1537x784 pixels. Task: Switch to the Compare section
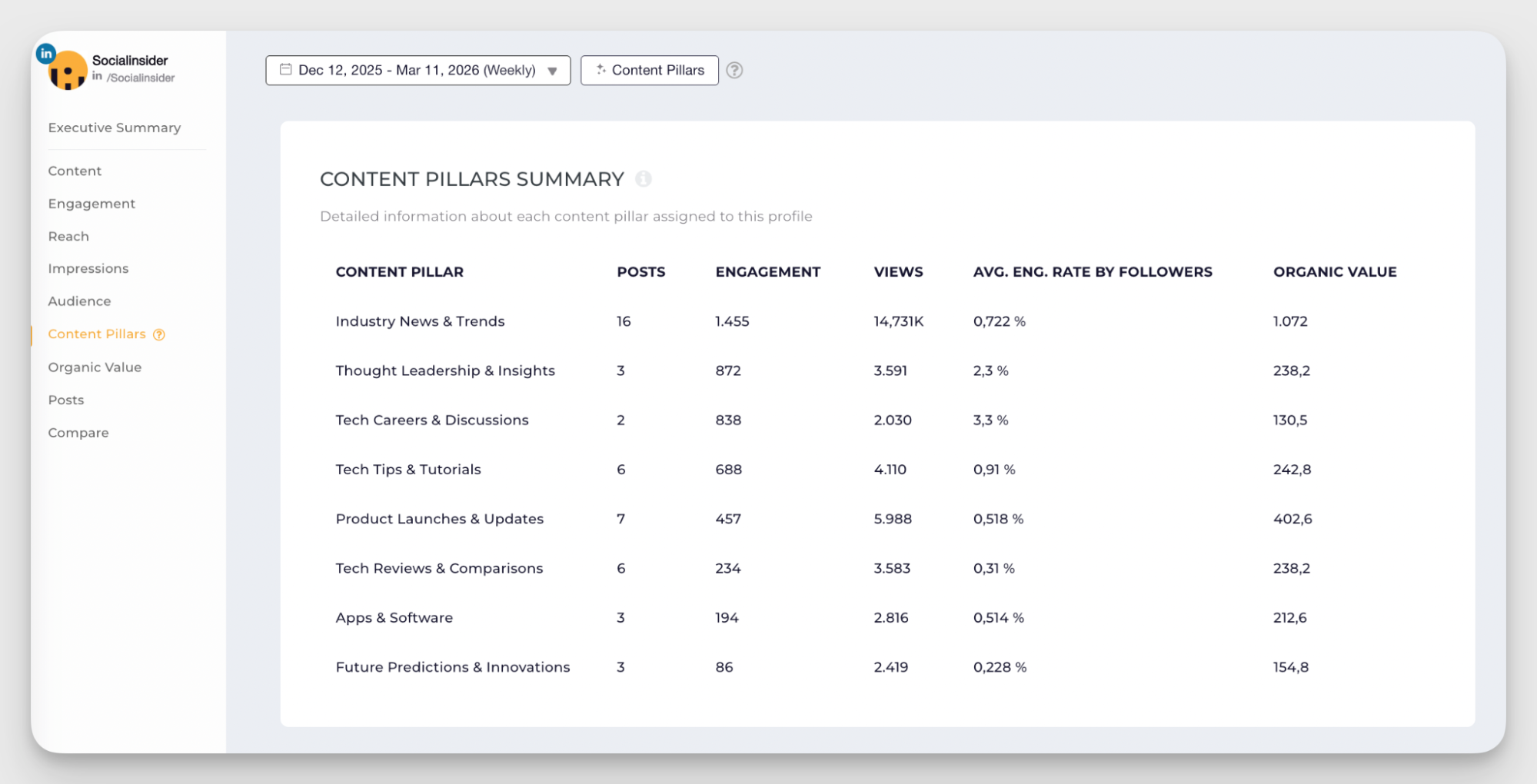(x=78, y=432)
